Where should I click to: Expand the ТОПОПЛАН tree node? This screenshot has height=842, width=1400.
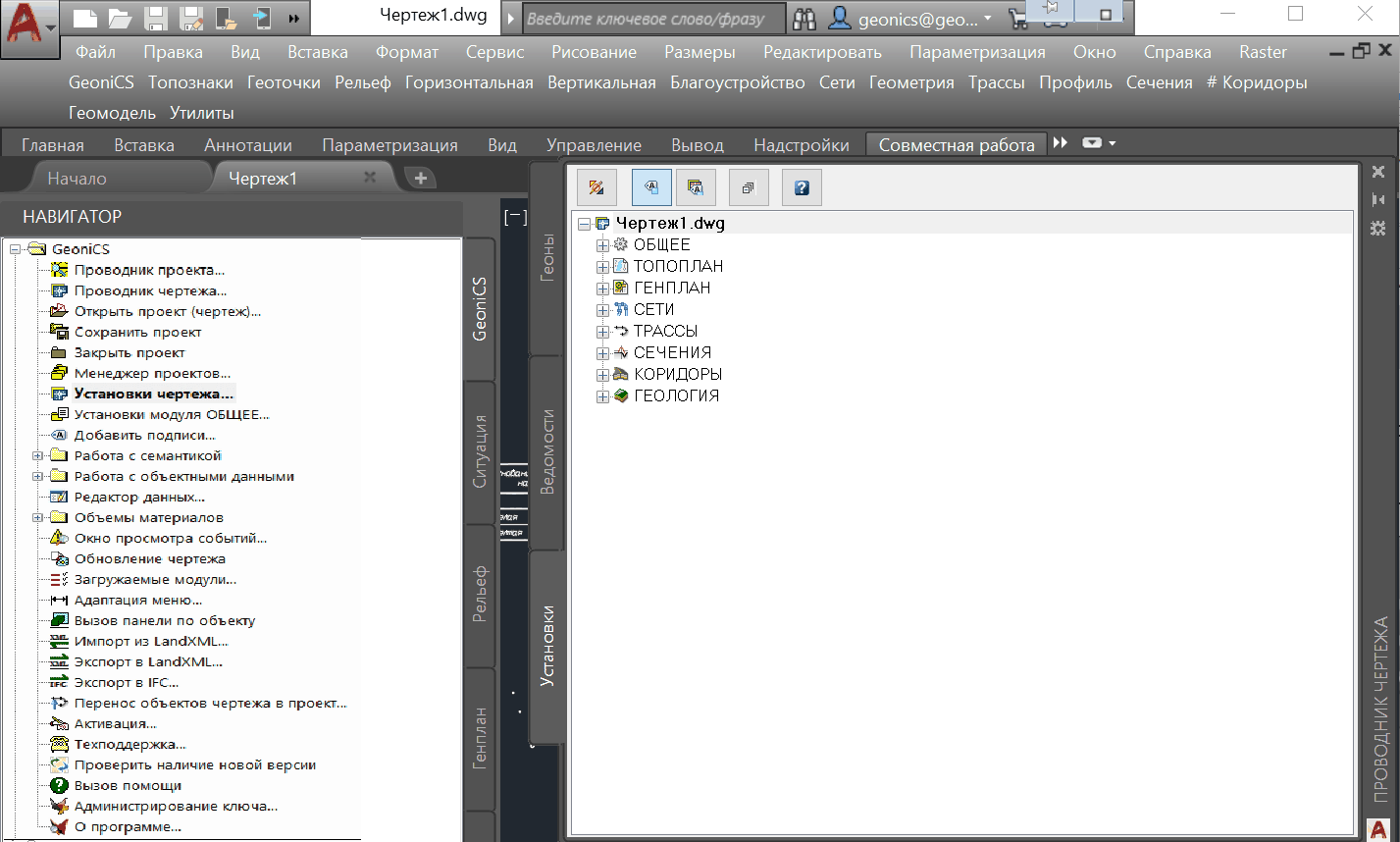(602, 267)
